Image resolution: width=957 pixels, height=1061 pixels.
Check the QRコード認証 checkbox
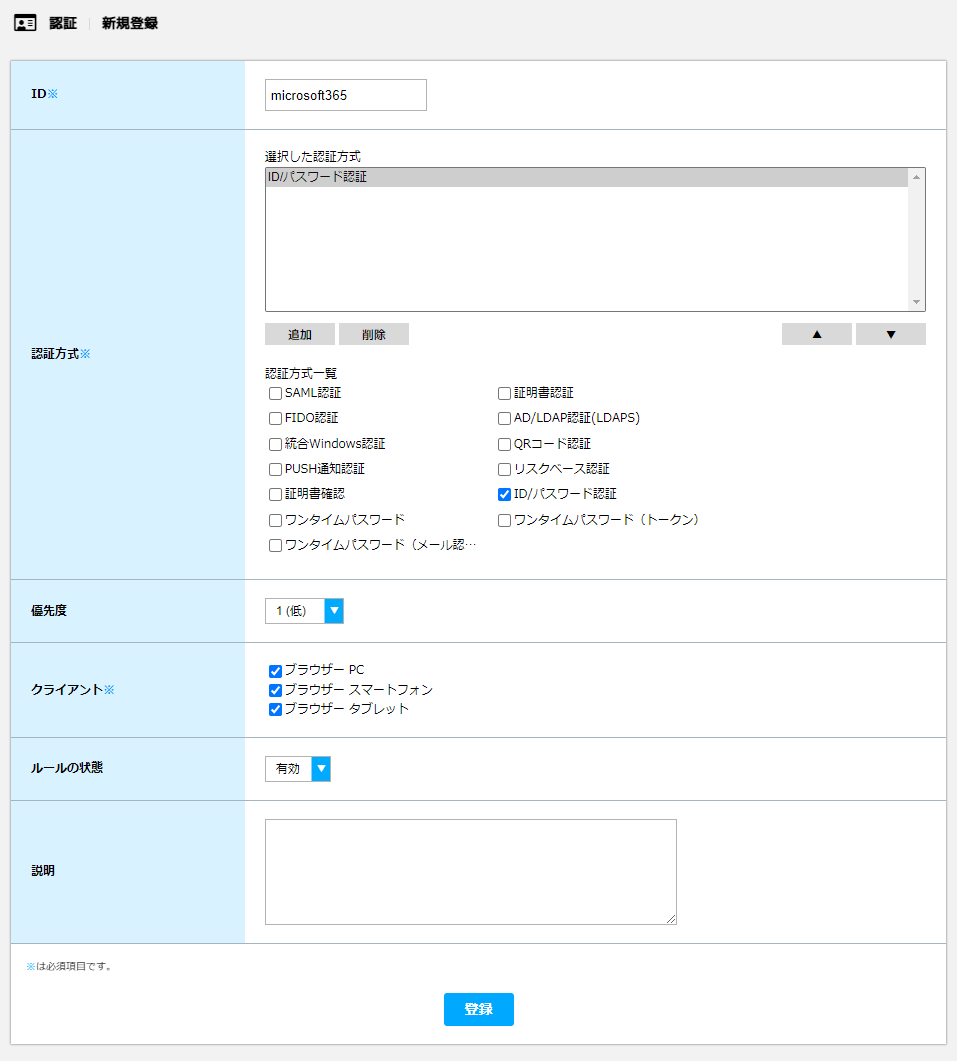(504, 444)
